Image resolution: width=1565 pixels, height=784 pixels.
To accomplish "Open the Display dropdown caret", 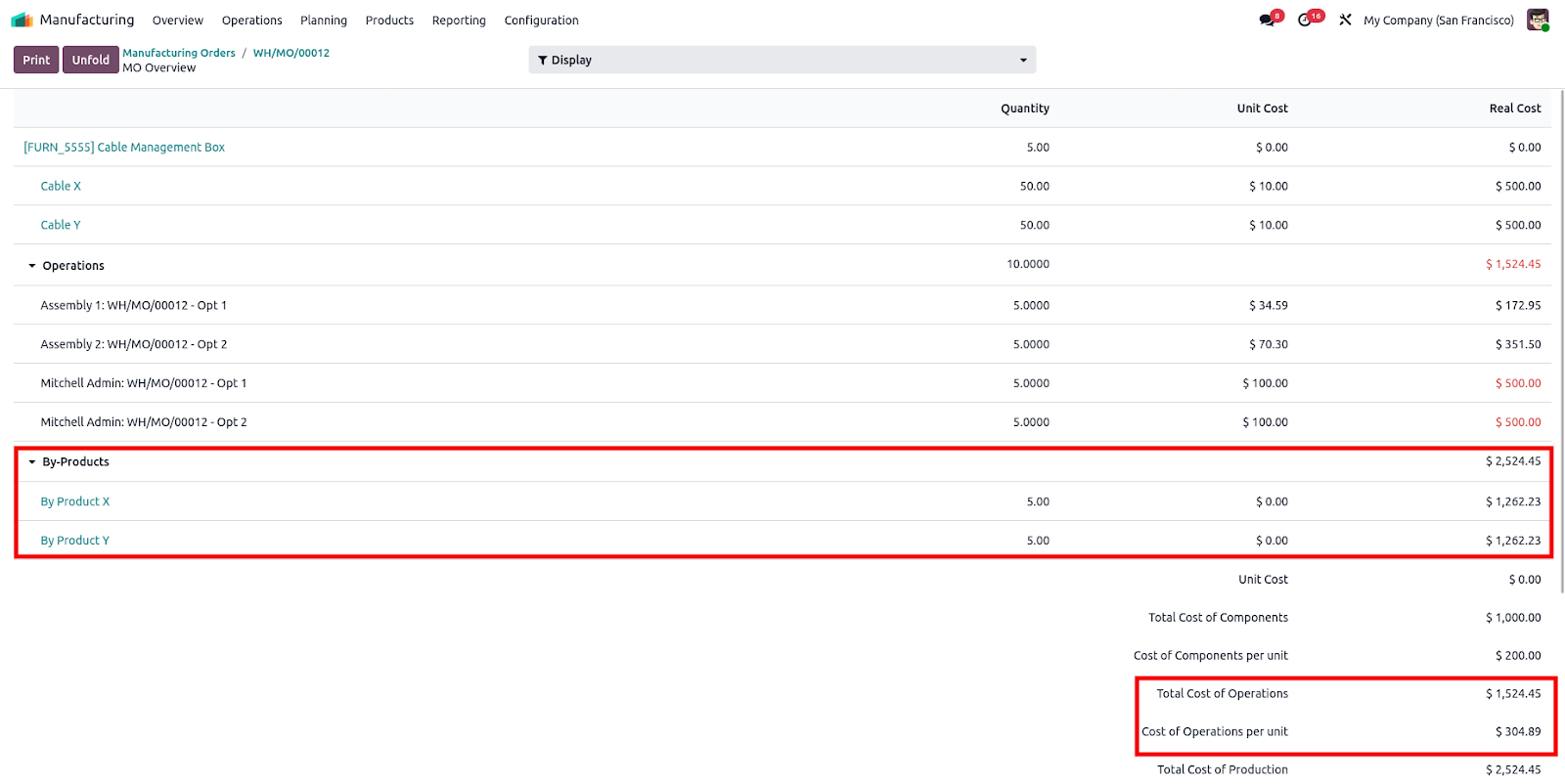I will [x=1023, y=61].
